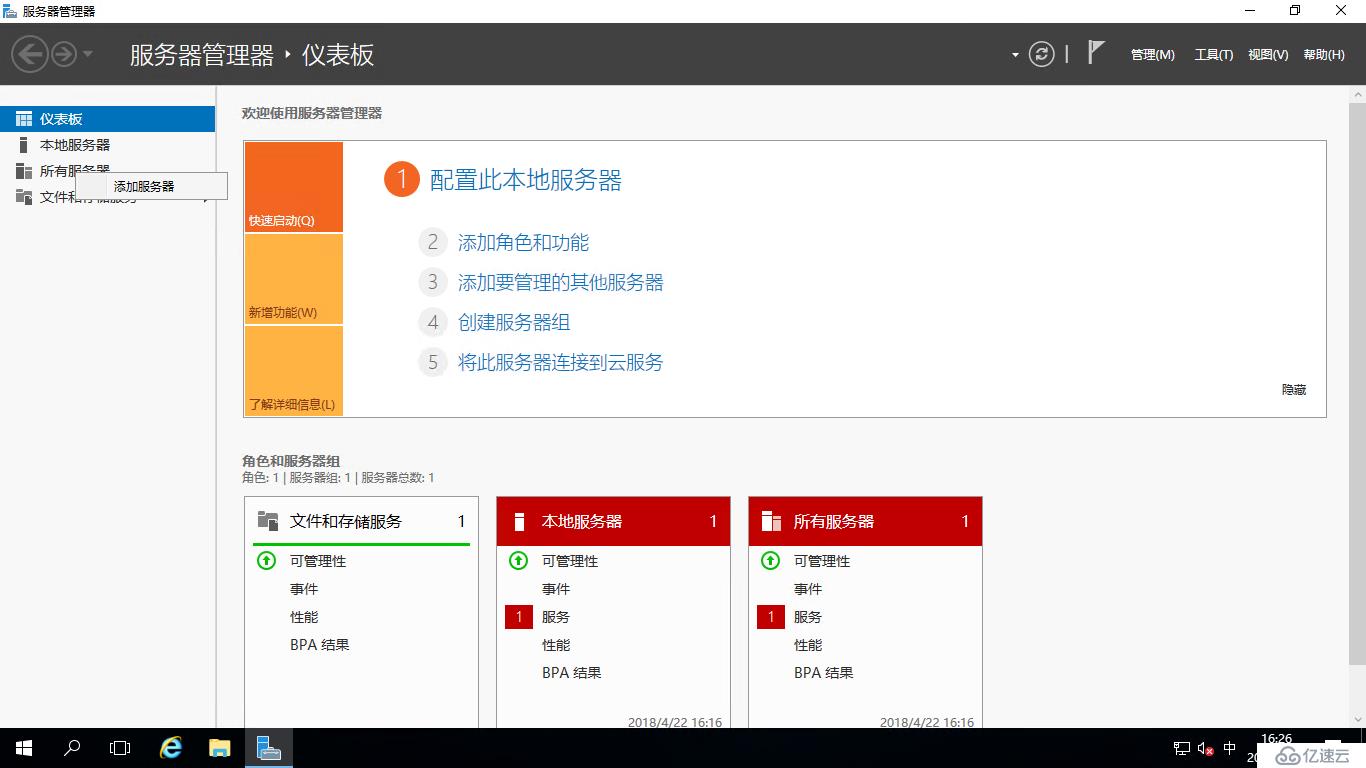Click 添加角色和功能 link
The image size is (1366, 768).
pos(523,242)
